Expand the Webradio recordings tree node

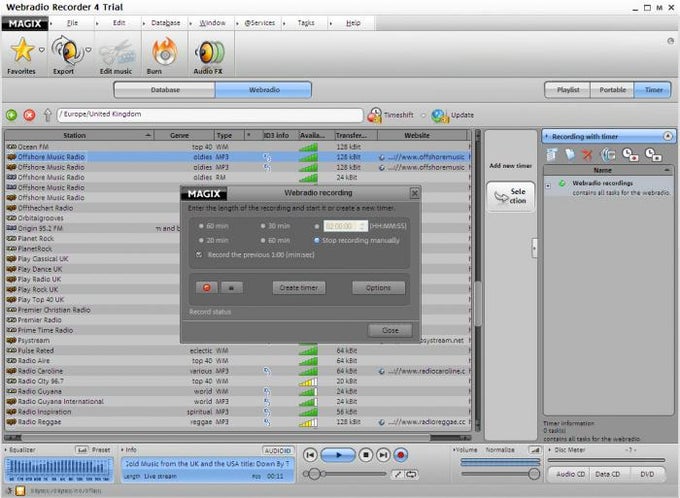548,186
